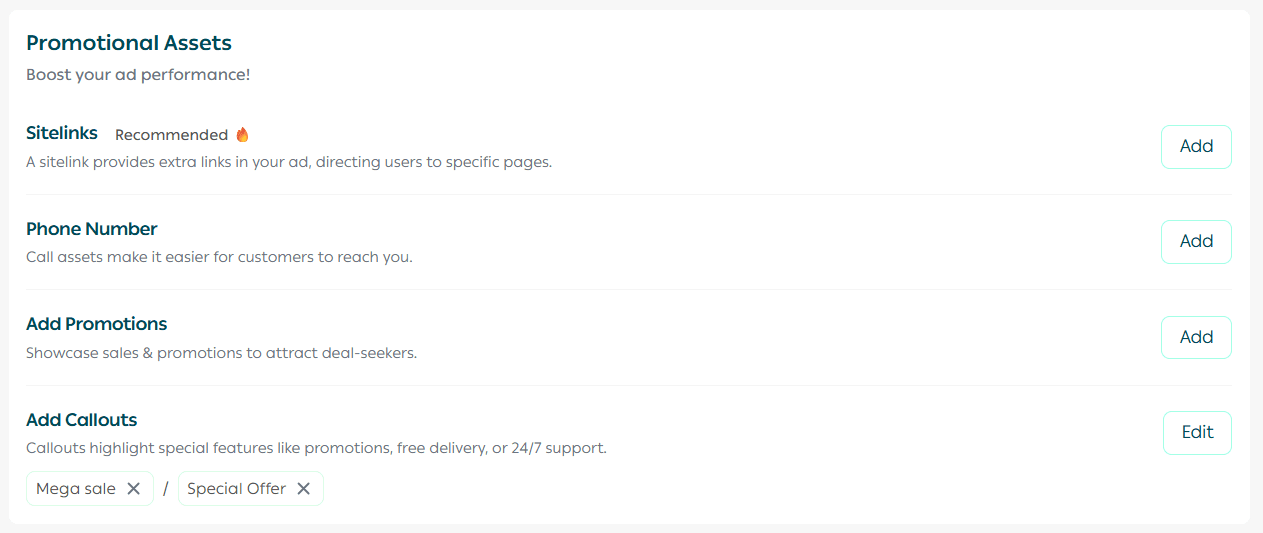Click the Add Callouts heading
The image size is (1263, 533).
(x=81, y=420)
